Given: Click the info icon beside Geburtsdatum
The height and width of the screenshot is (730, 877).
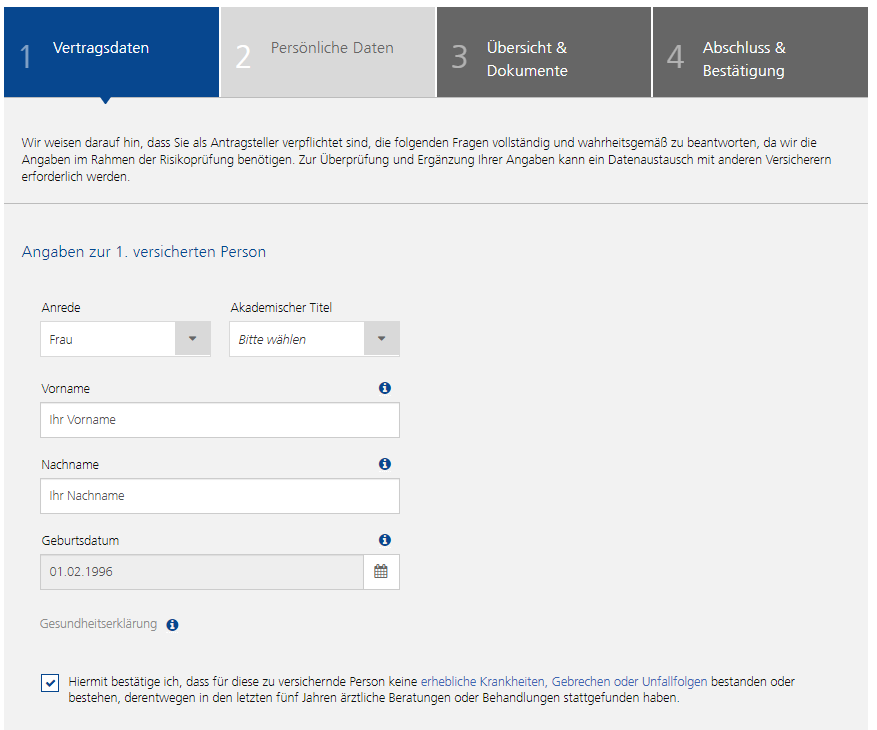Looking at the screenshot, I should (x=385, y=540).
